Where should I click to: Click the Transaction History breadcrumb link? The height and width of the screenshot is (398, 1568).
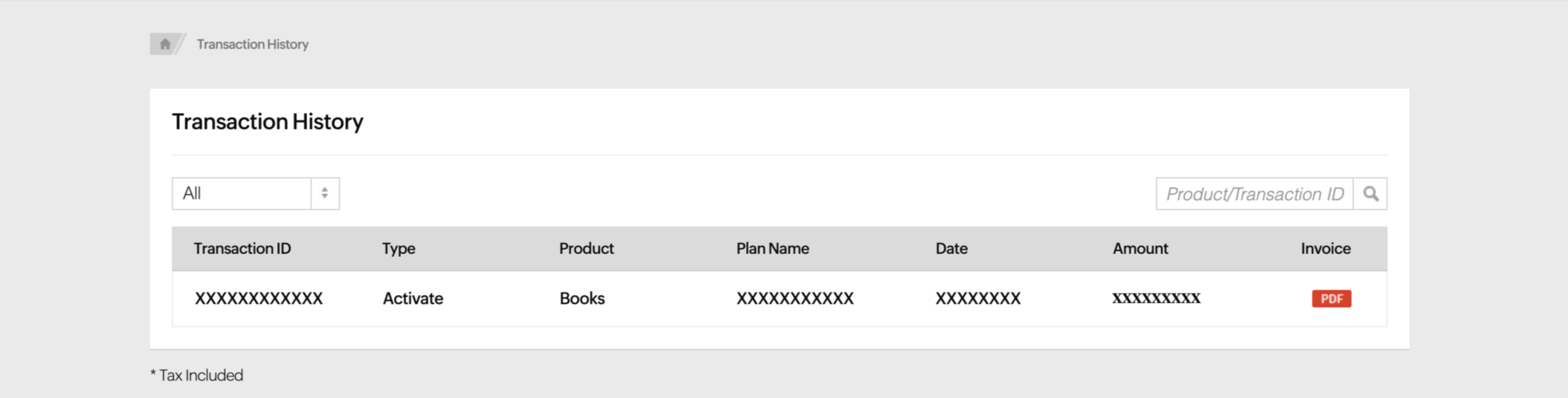(253, 44)
